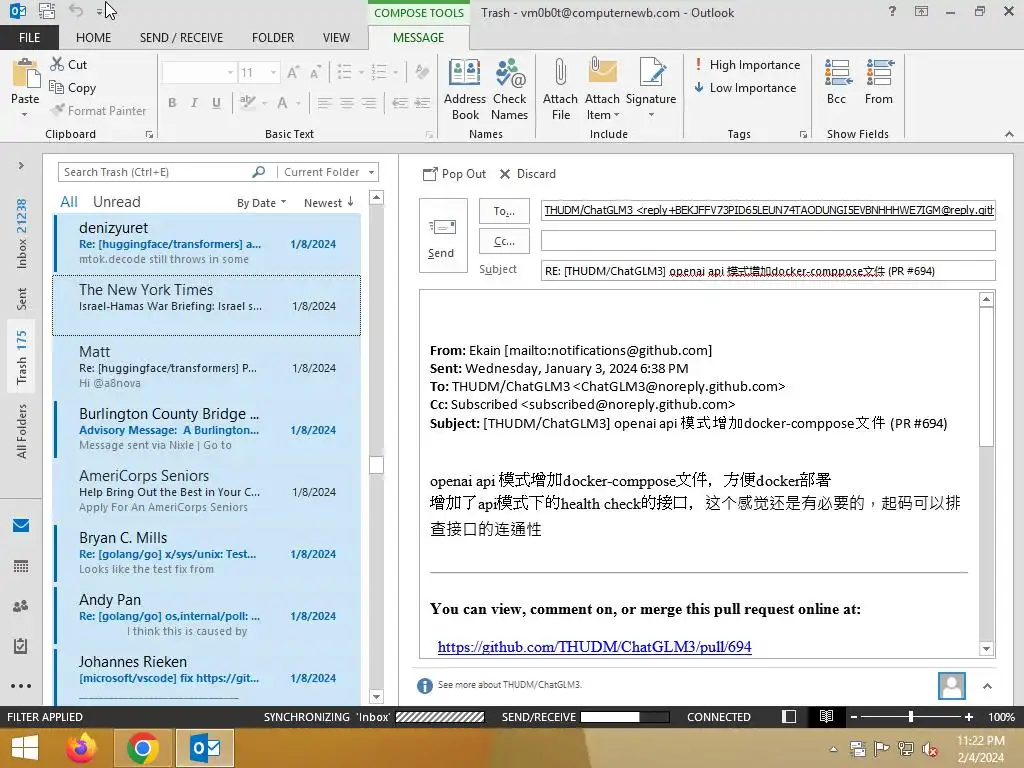Click the Attach File paperclip
This screenshot has width=1024, height=768.
560,72
